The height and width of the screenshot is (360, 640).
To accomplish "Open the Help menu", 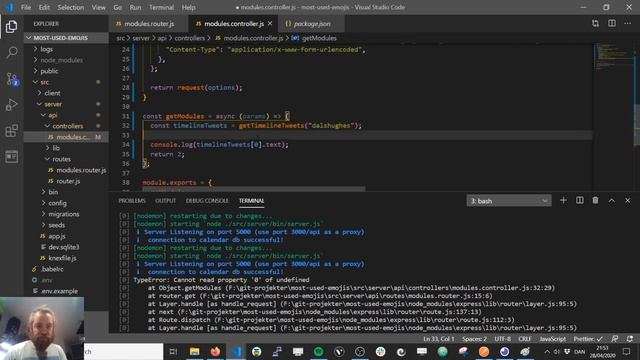I will pos(188,7).
